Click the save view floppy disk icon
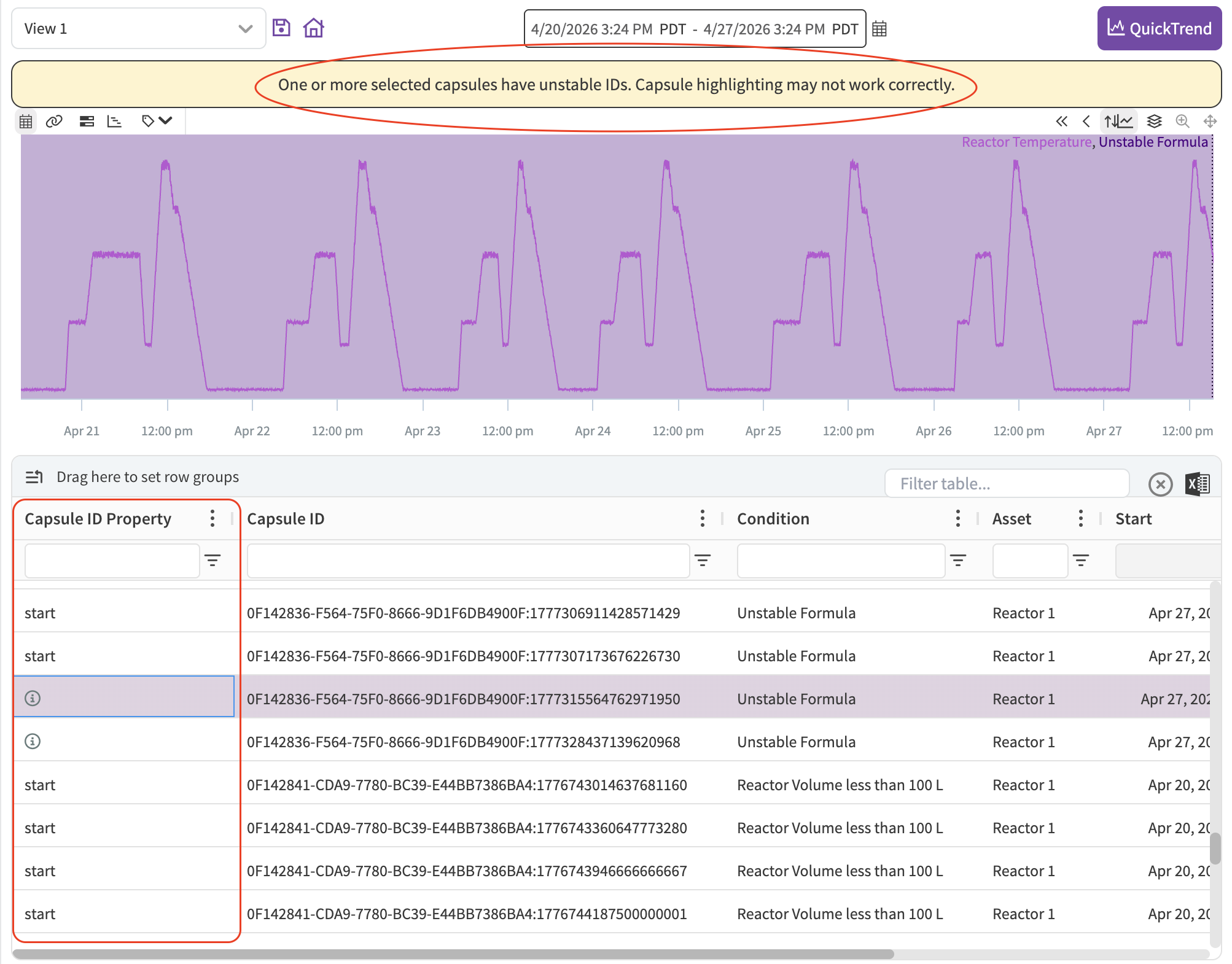 click(281, 28)
